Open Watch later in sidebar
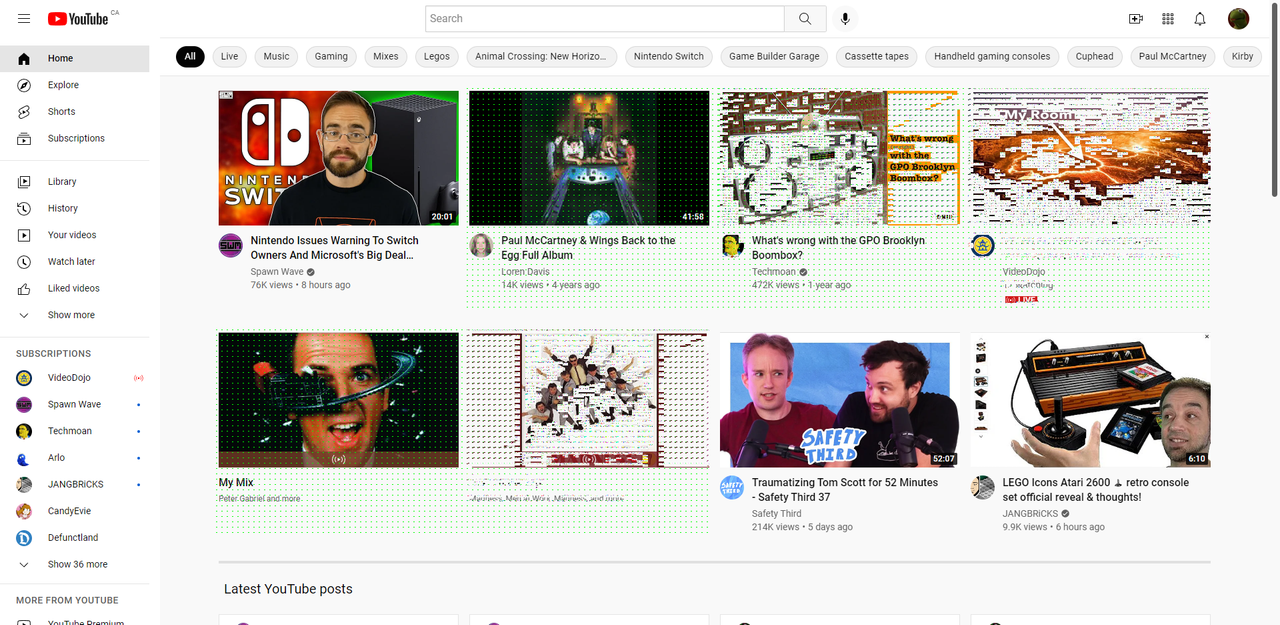 [x=75, y=261]
